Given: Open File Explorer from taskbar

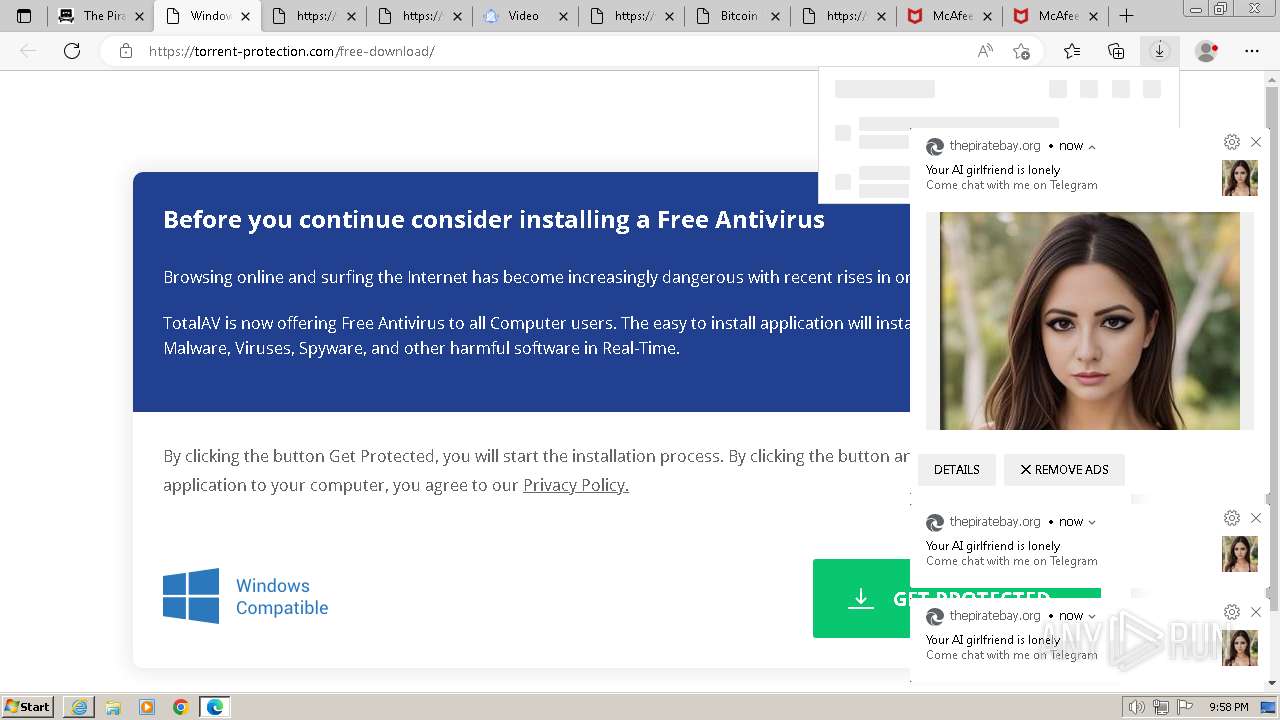Looking at the screenshot, I should (x=113, y=707).
